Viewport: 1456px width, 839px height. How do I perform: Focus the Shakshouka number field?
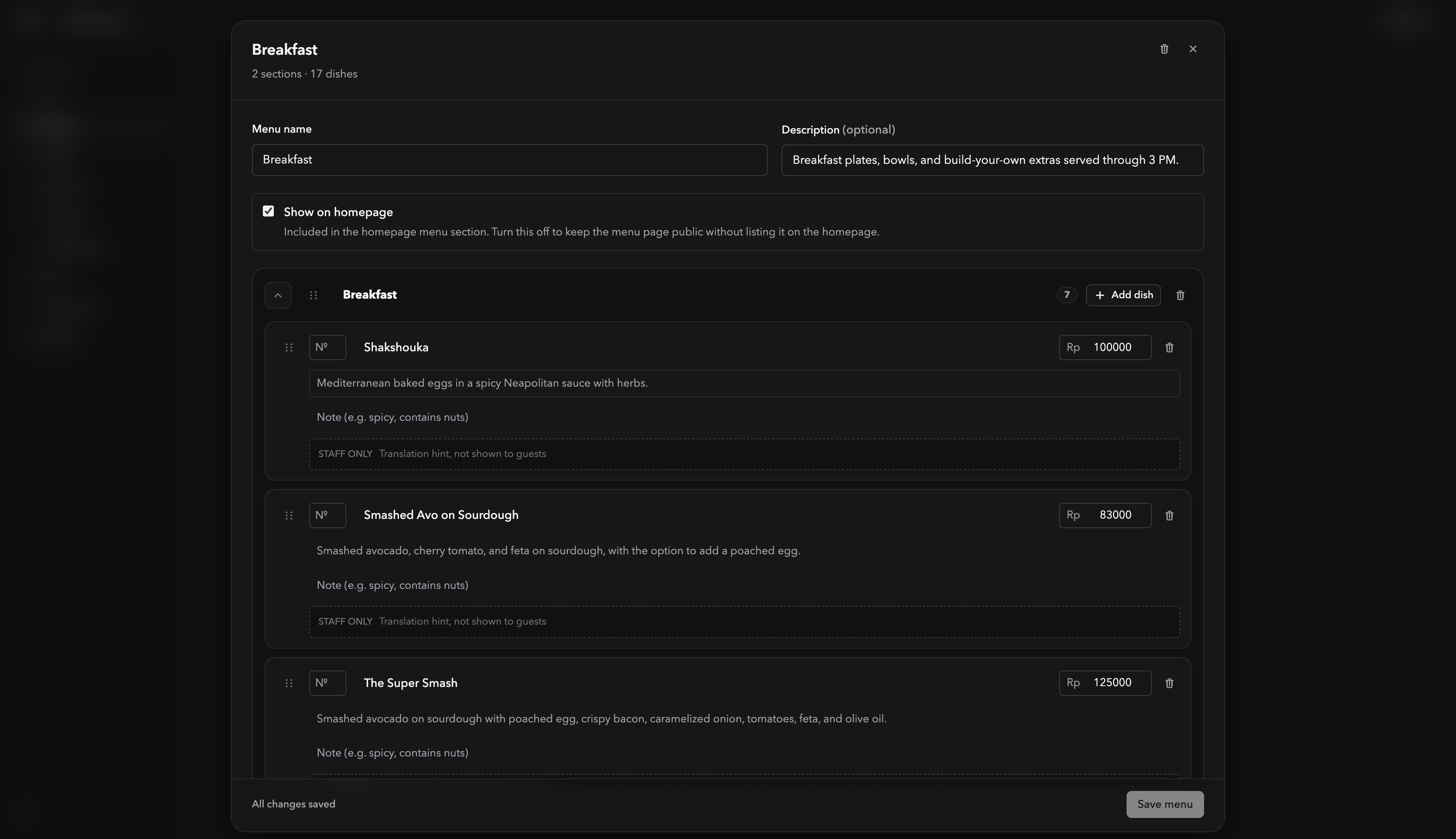pos(327,347)
